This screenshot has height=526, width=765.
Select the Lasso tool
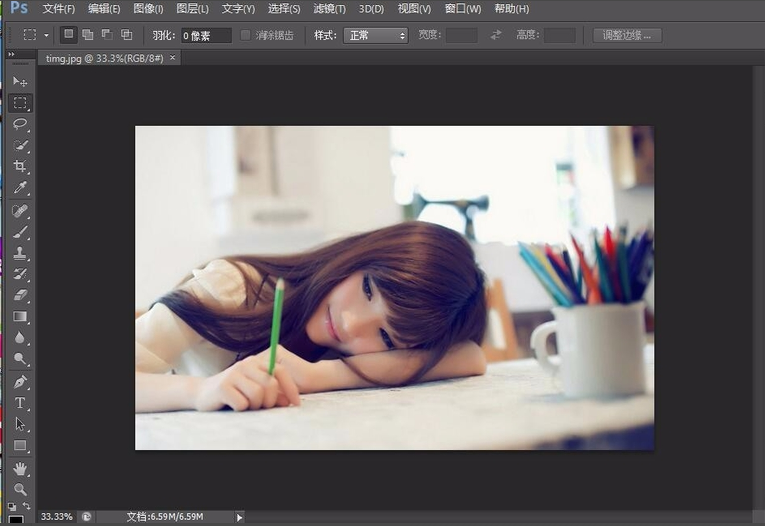coord(20,124)
